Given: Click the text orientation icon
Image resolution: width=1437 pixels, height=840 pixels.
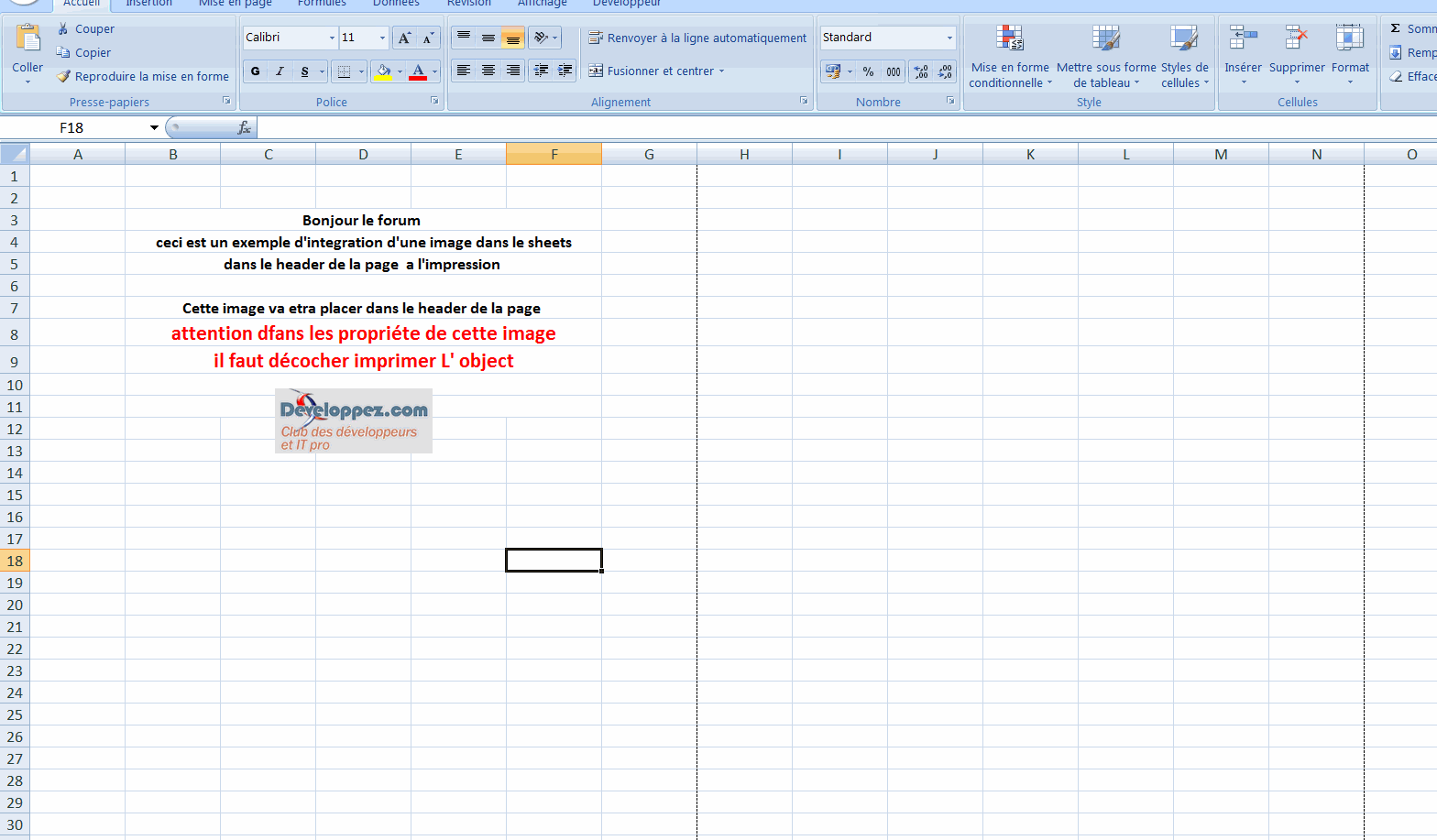Looking at the screenshot, I should 541,38.
